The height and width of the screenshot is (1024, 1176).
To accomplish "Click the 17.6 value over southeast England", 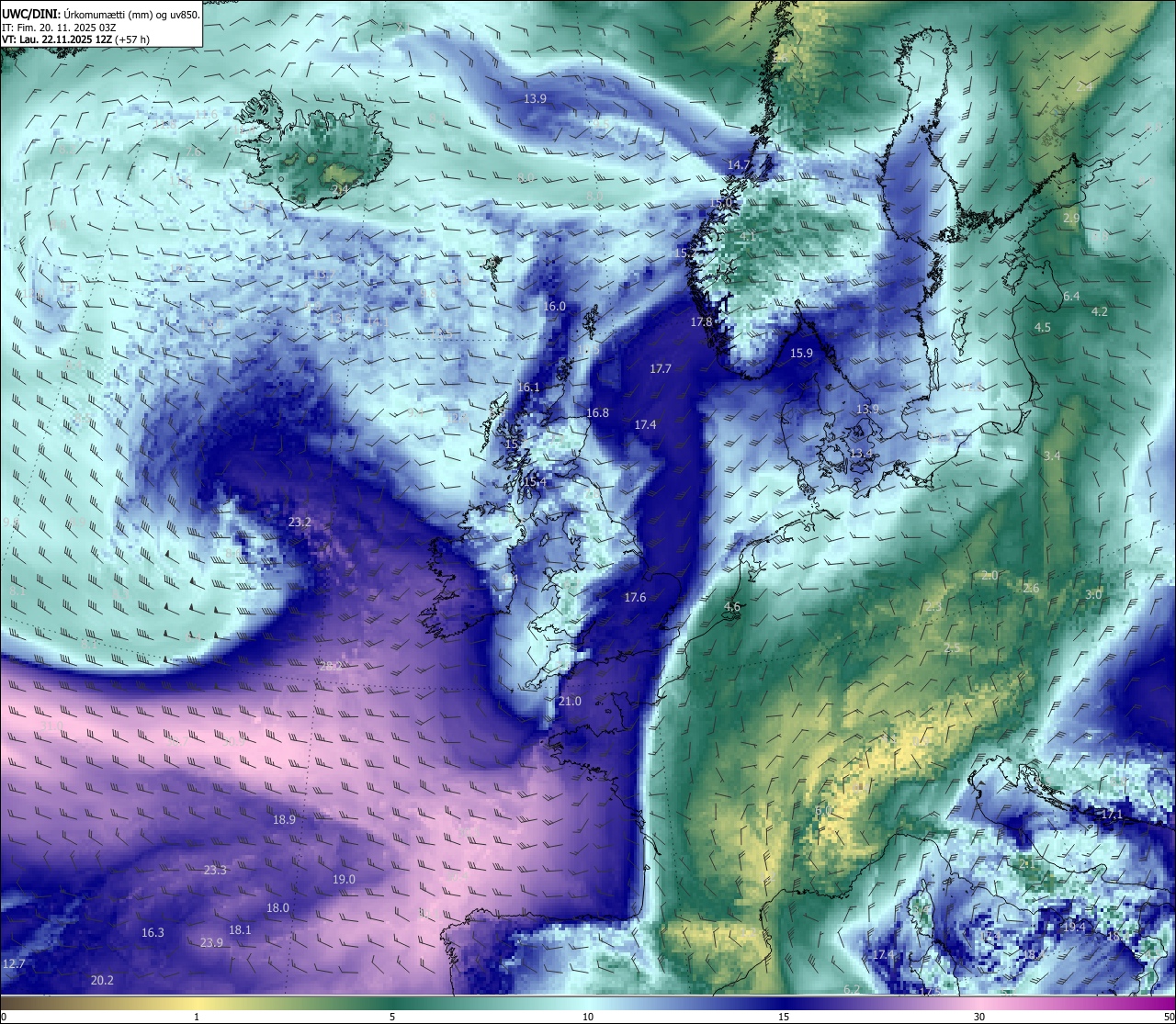I will tap(636, 598).
